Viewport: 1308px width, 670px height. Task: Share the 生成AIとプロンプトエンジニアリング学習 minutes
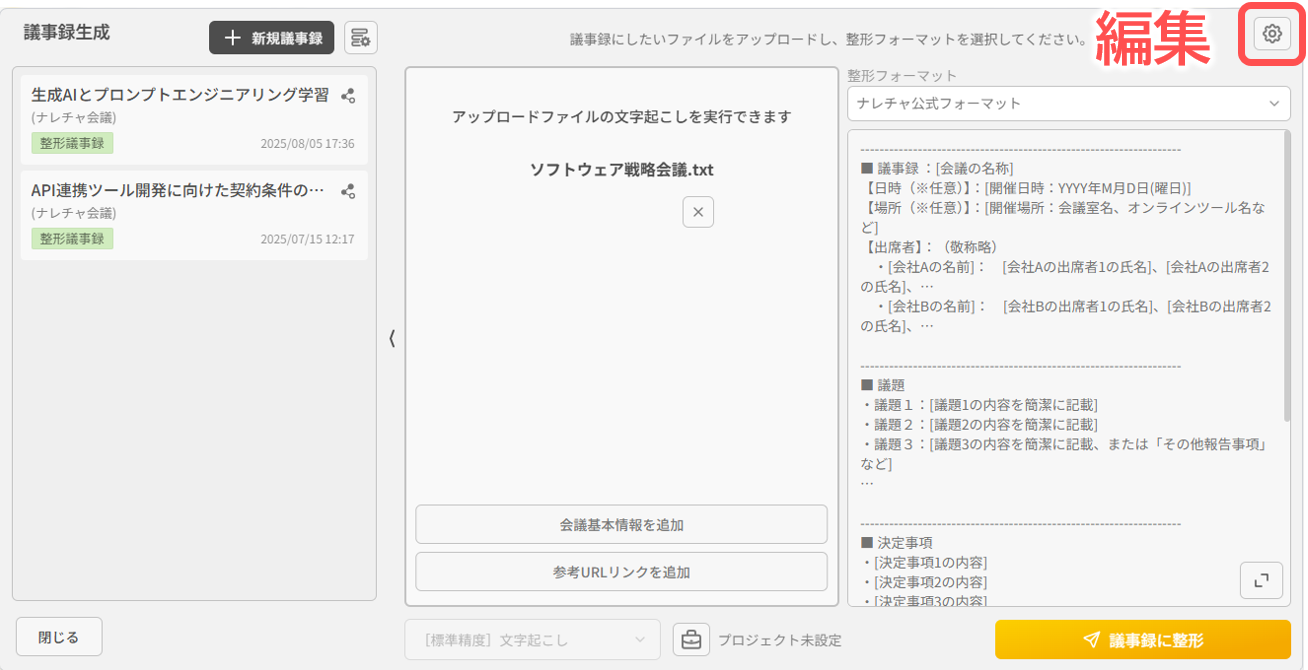[x=348, y=96]
